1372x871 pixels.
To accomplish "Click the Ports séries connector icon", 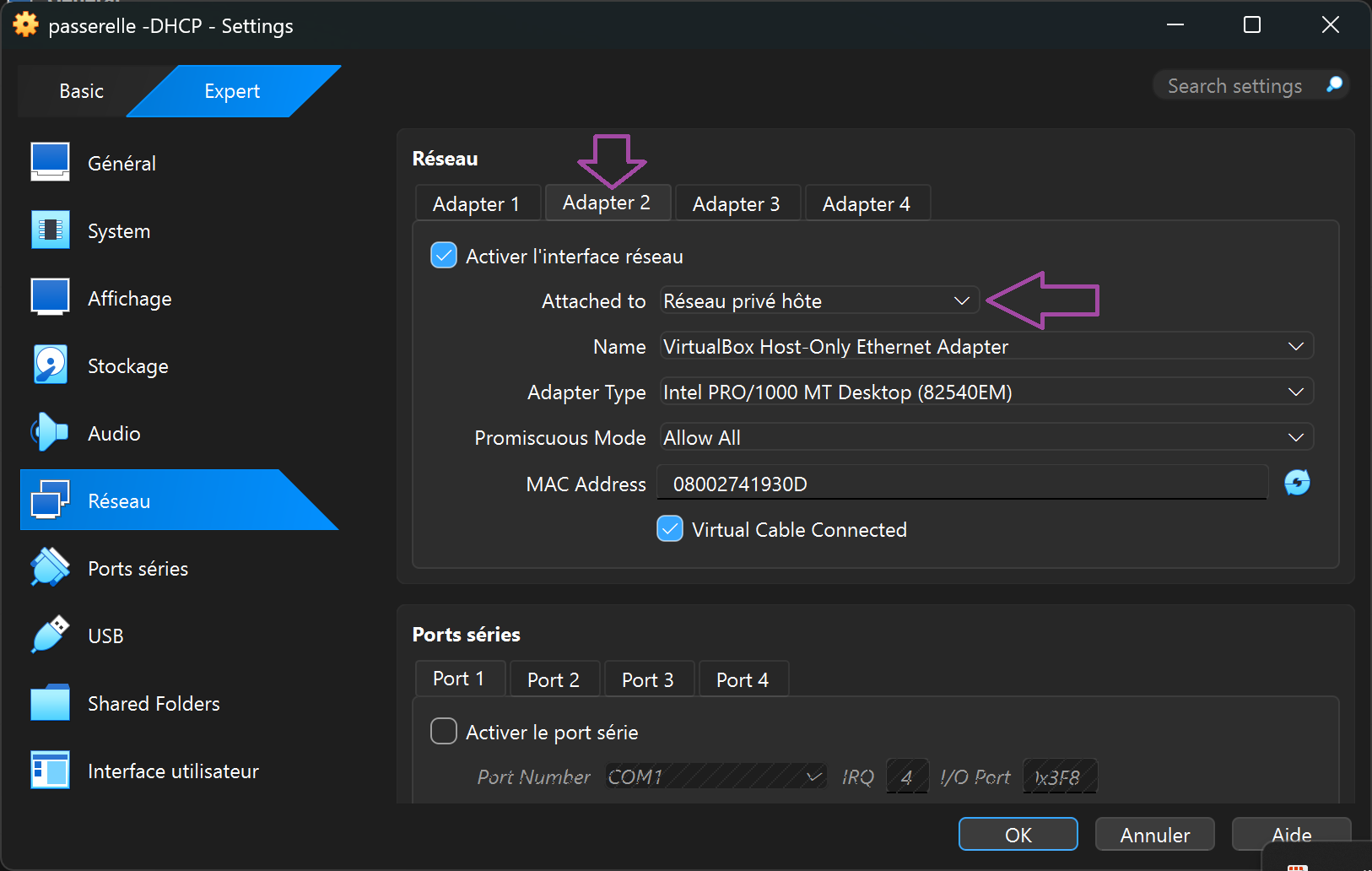I will tap(50, 567).
